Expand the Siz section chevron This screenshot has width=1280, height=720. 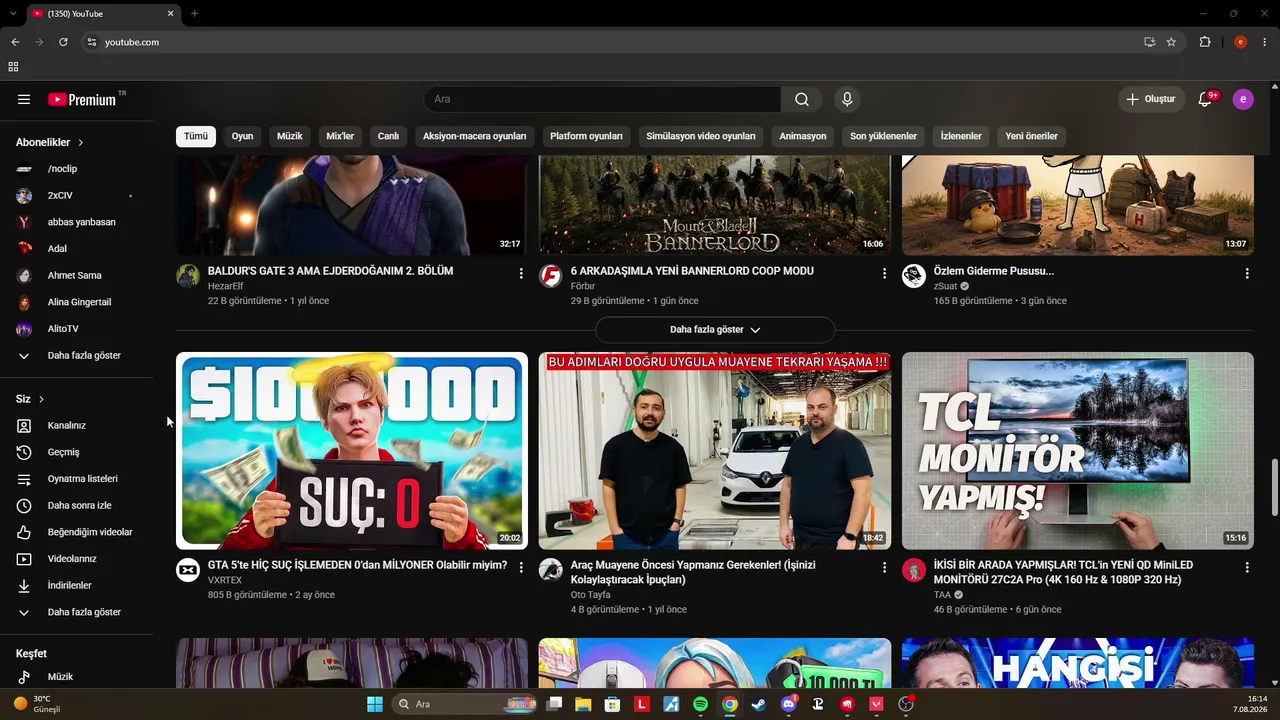click(x=41, y=399)
